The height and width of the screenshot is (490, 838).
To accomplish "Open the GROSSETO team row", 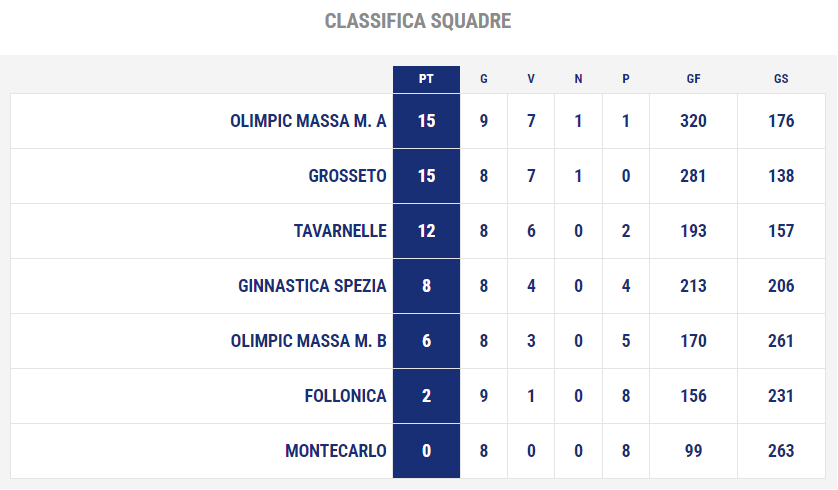I will pyautogui.click(x=418, y=176).
